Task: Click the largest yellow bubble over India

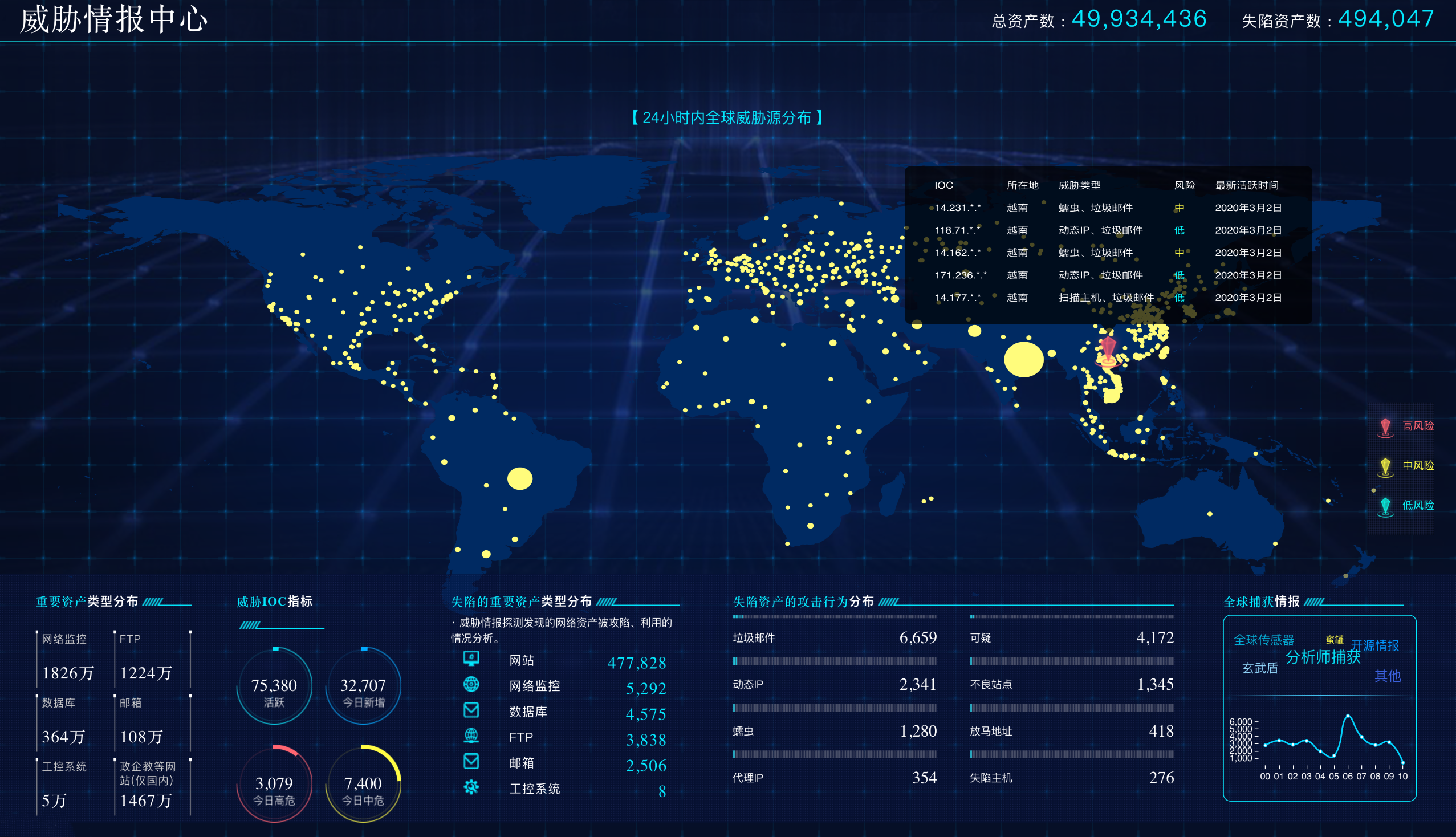Action: click(x=1024, y=359)
